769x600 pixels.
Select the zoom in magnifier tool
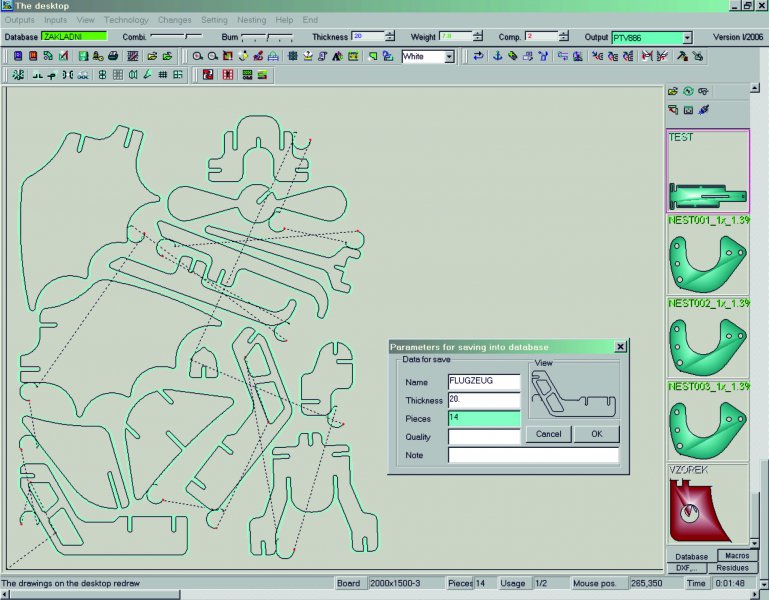(x=198, y=56)
